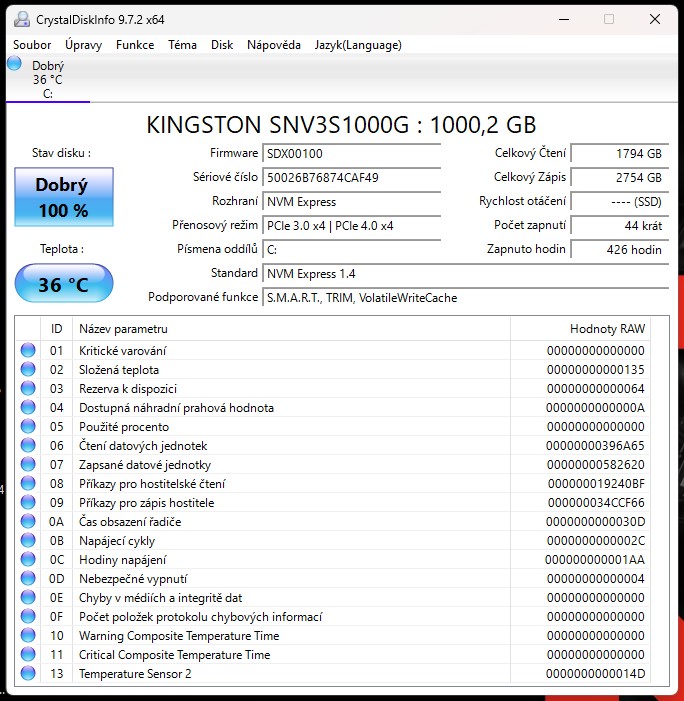This screenshot has width=684, height=701.
Task: Click the Název parametru column header
Action: coord(124,329)
